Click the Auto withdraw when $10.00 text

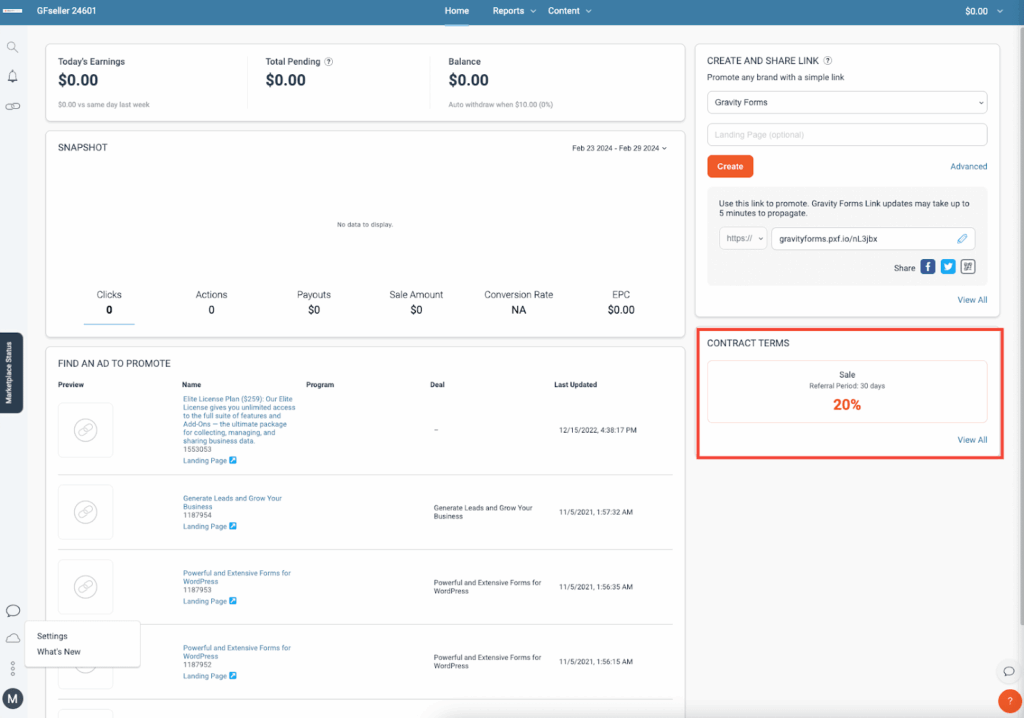[500, 105]
